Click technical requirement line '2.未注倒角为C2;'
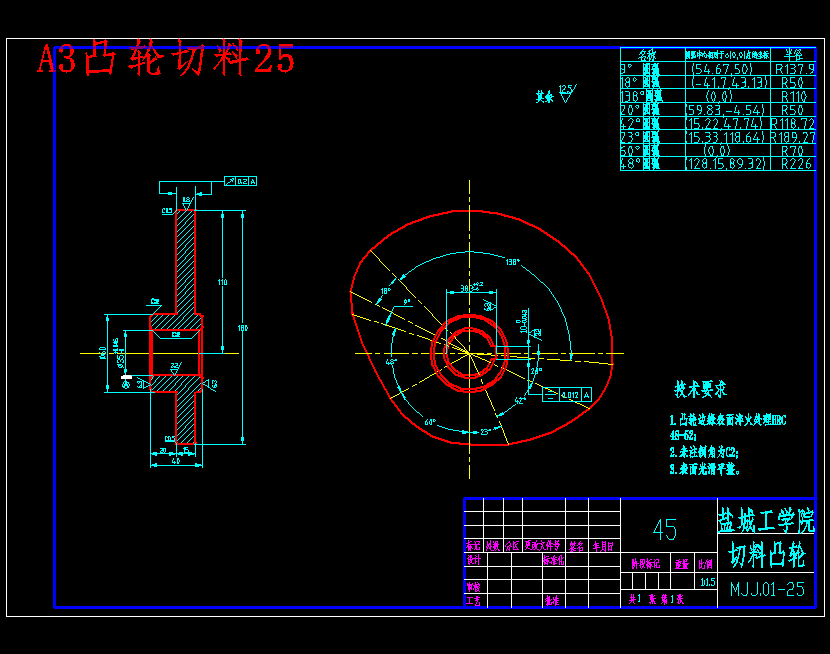830x654 pixels. click(x=703, y=452)
